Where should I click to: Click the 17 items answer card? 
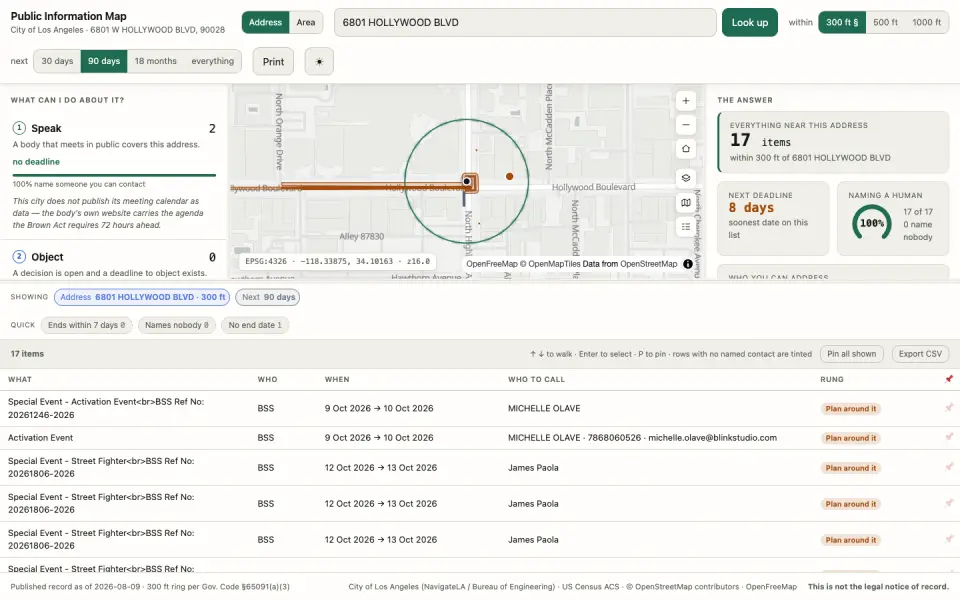[833, 142]
